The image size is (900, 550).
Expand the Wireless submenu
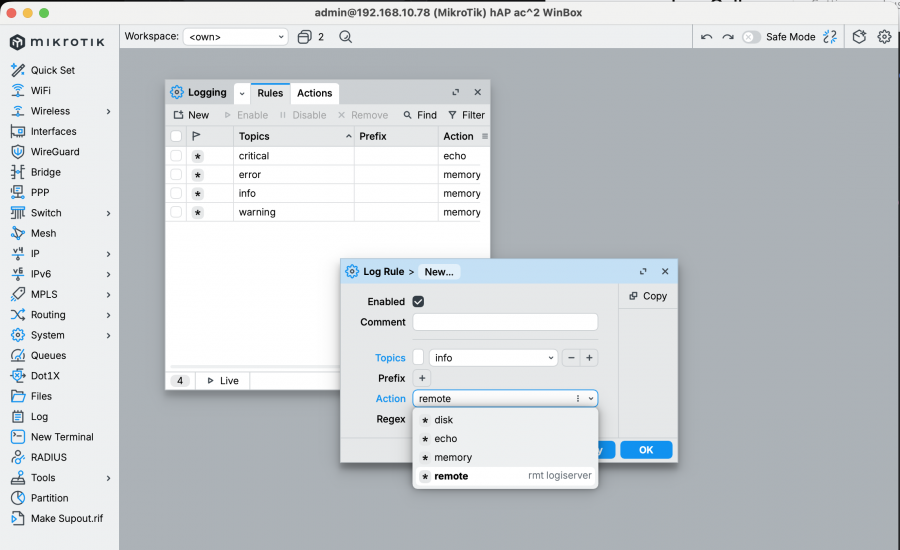pyautogui.click(x=108, y=111)
